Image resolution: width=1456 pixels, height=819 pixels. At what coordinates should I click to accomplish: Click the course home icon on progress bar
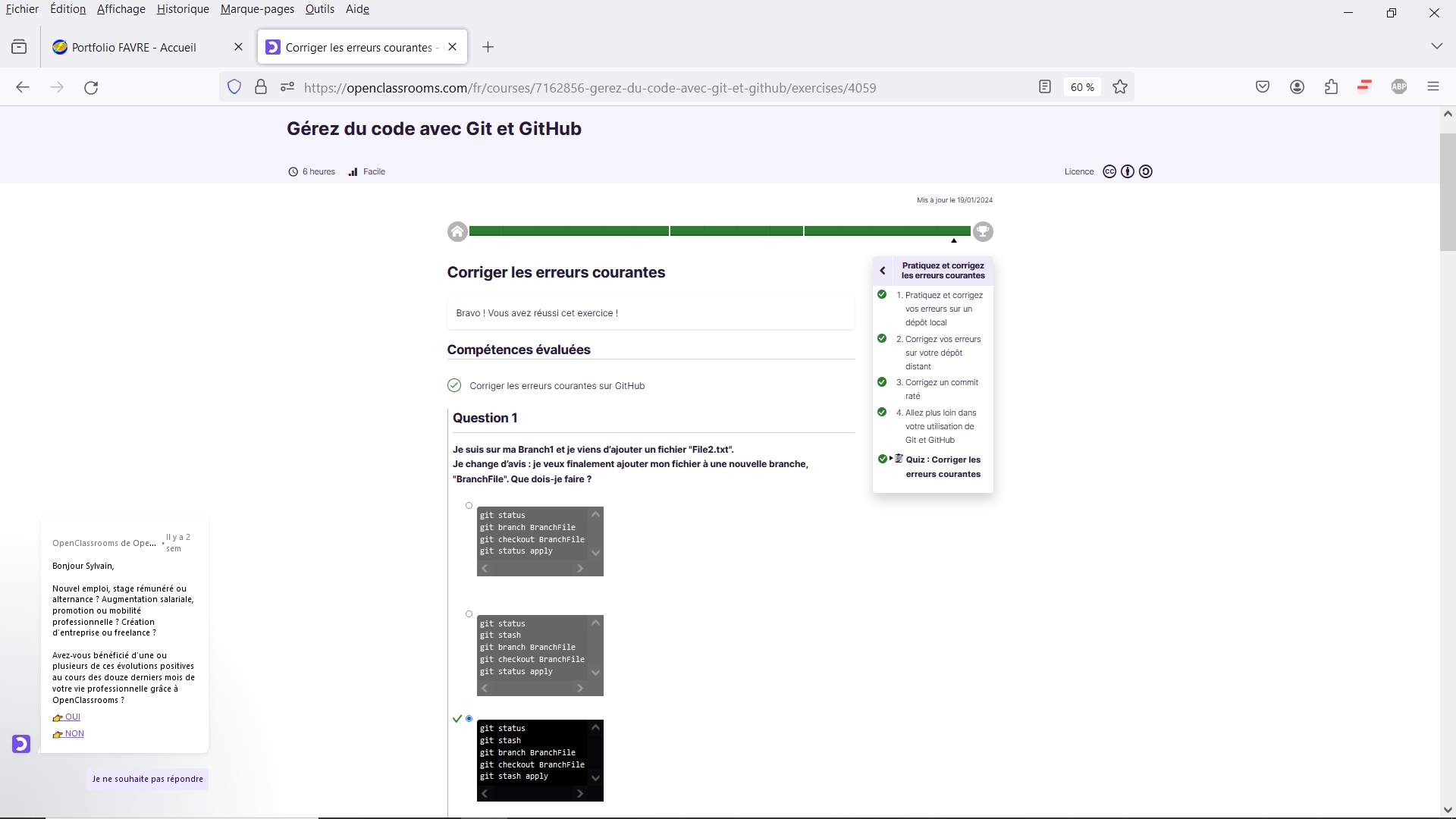pos(457,231)
